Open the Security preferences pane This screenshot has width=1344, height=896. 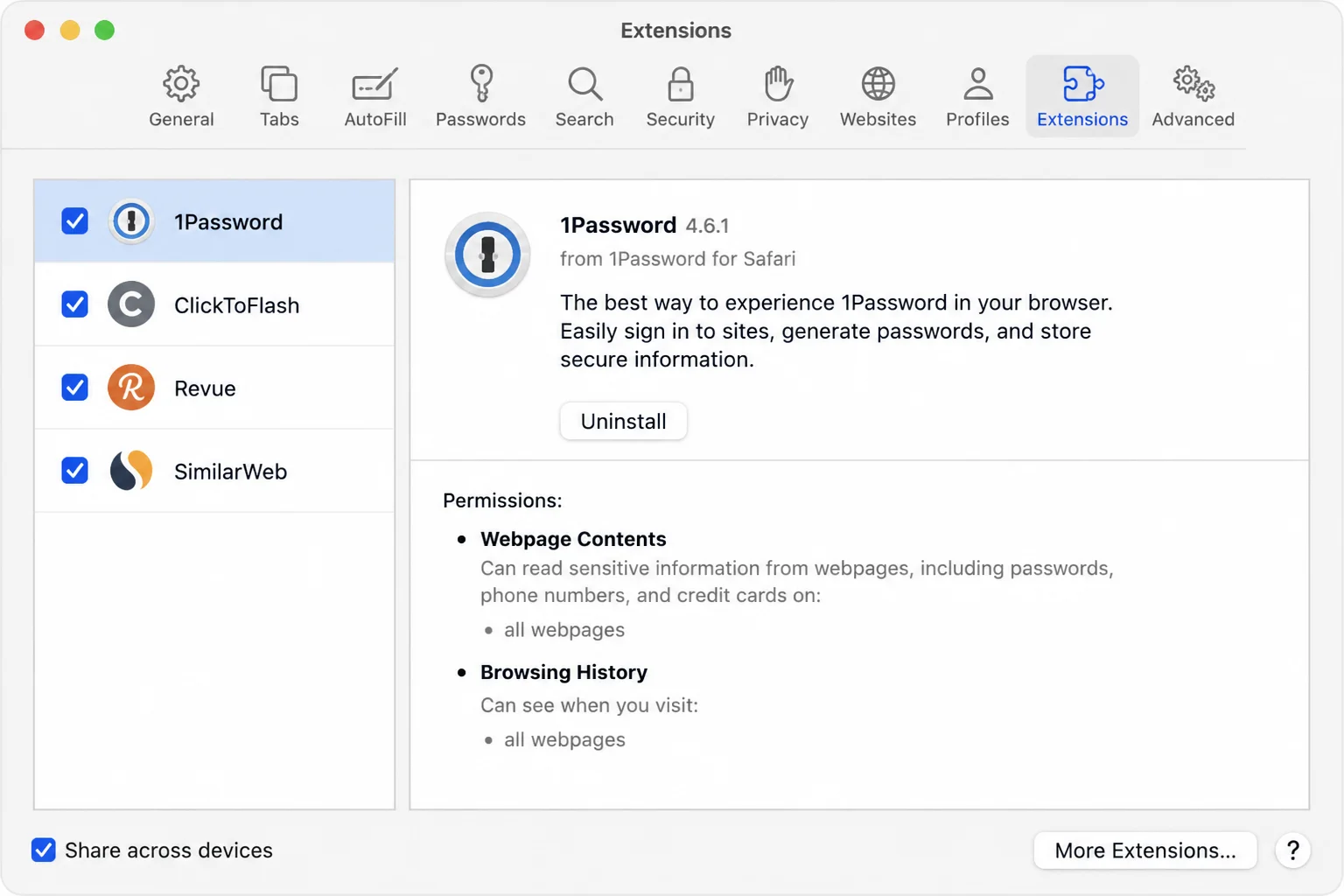(681, 97)
